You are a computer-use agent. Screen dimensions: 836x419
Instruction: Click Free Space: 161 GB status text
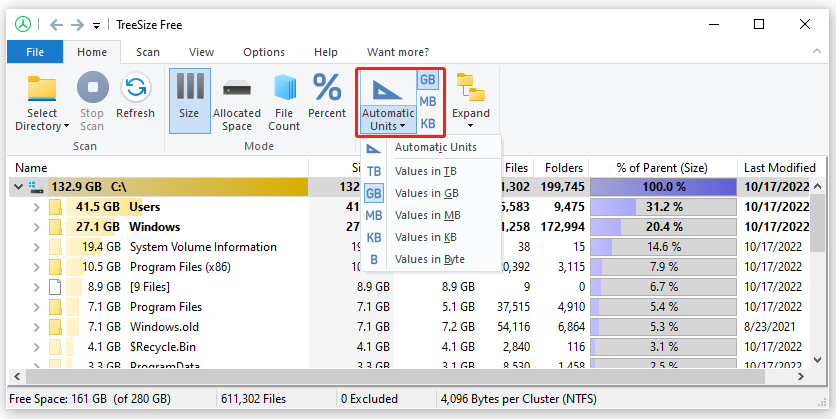pos(90,399)
